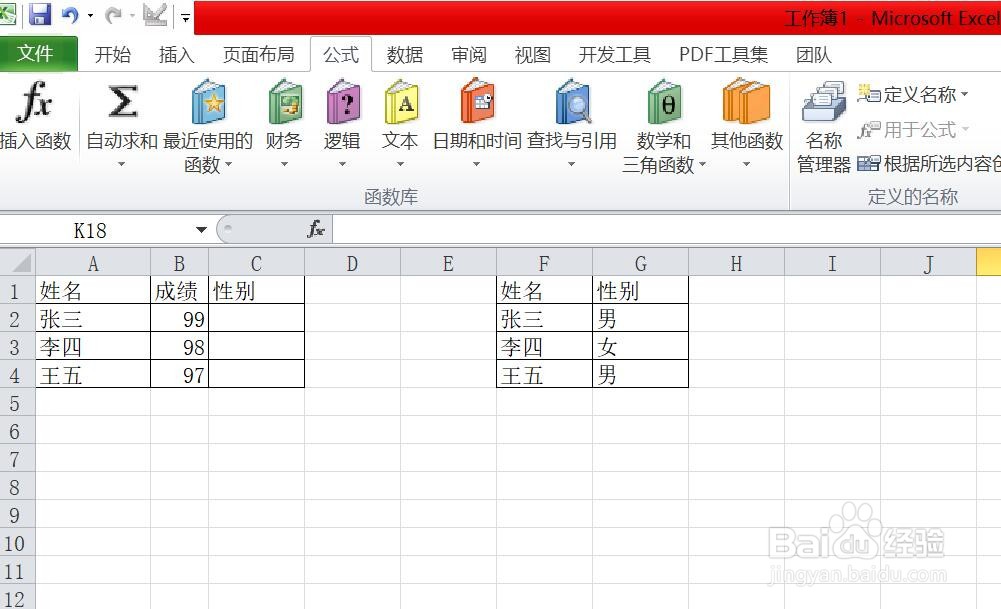Screen dimensions: 1001x609
Task: Open the Name Manager (名称管理器)
Action: tap(824, 126)
